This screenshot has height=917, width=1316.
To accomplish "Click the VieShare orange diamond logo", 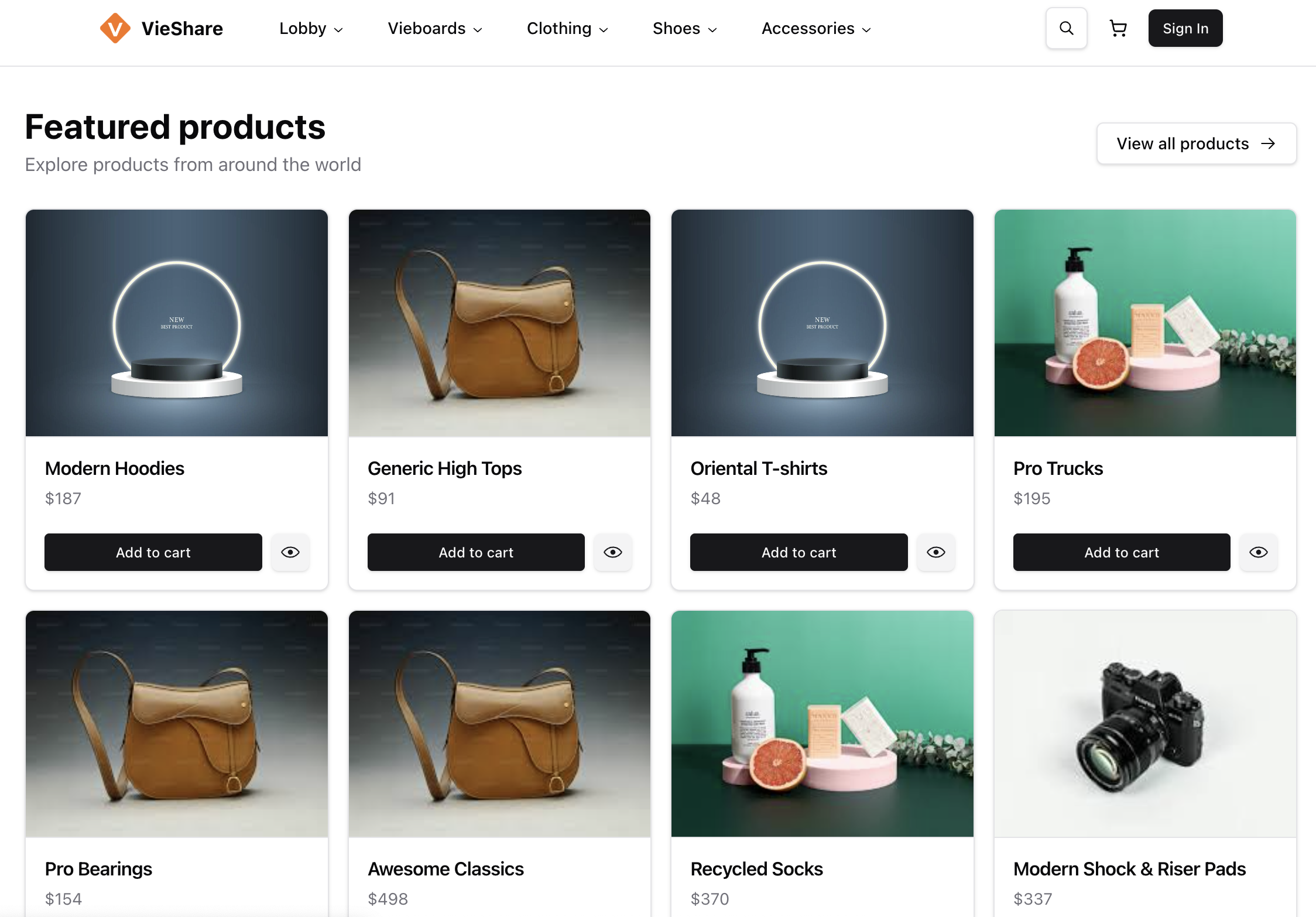I will (115, 28).
